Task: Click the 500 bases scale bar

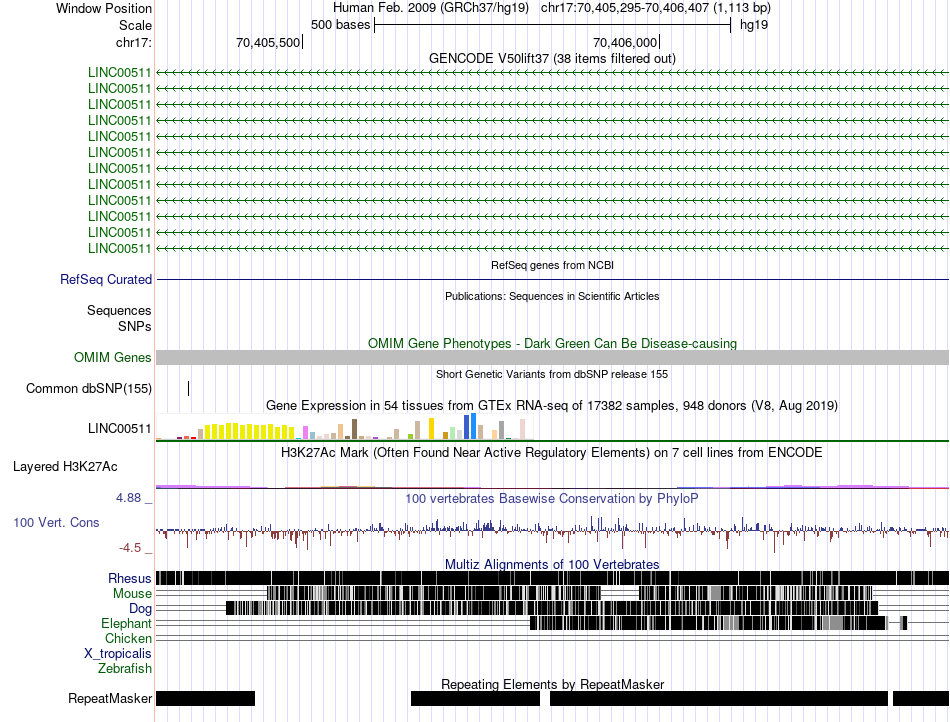Action: [x=553, y=25]
